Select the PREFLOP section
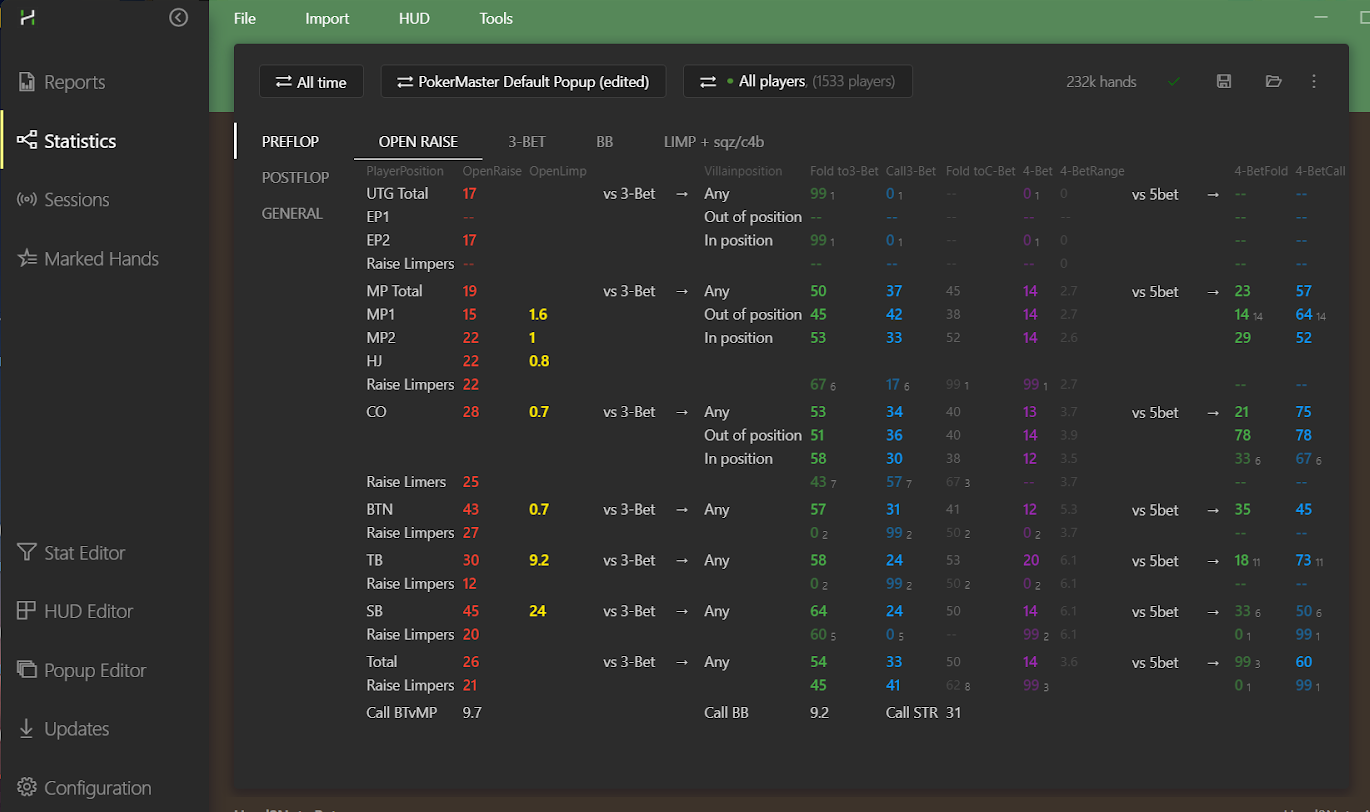This screenshot has height=812, width=1370. pyautogui.click(x=290, y=142)
